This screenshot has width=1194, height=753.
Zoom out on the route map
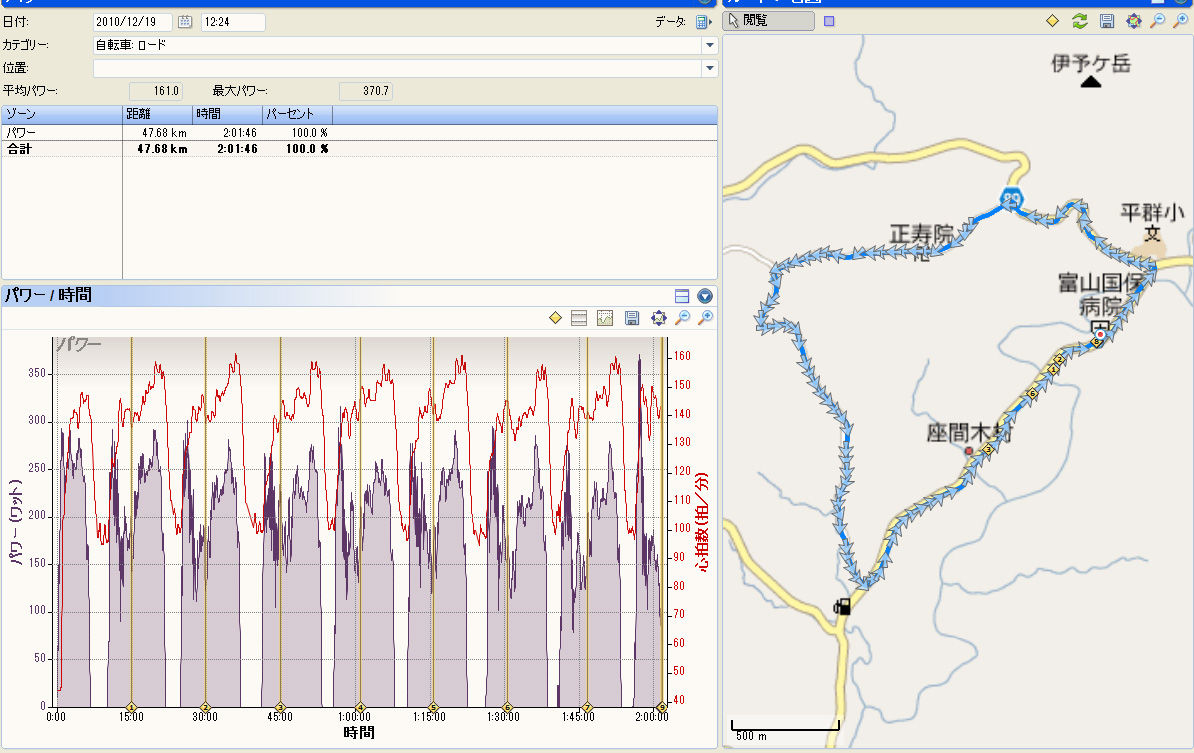[1157, 21]
